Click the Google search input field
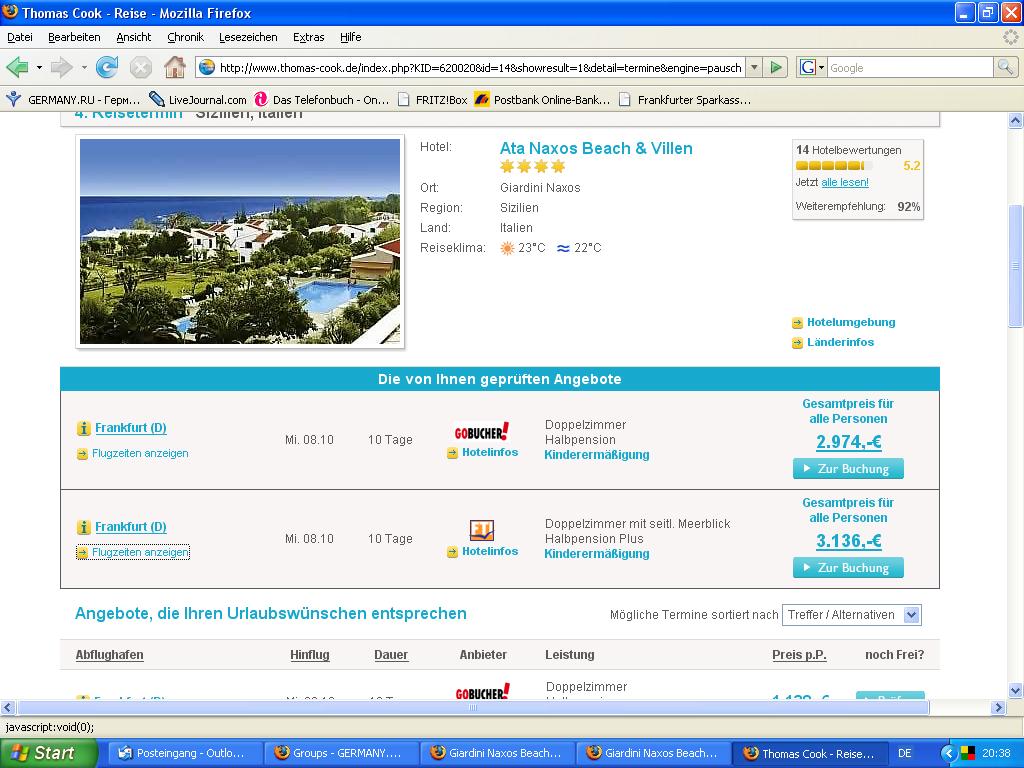 908,67
